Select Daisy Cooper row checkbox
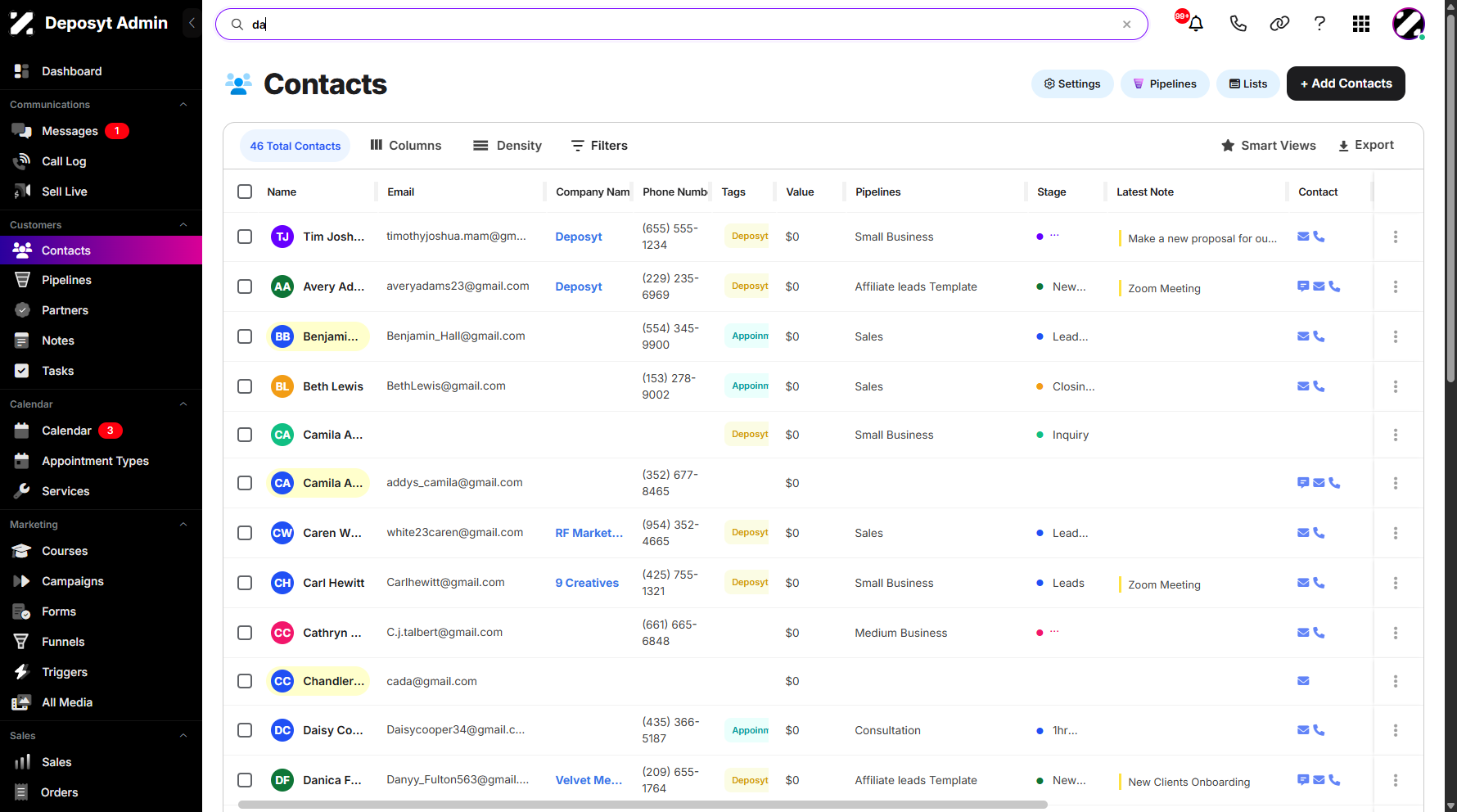Screen dimensions: 1457x812 [245, 730]
